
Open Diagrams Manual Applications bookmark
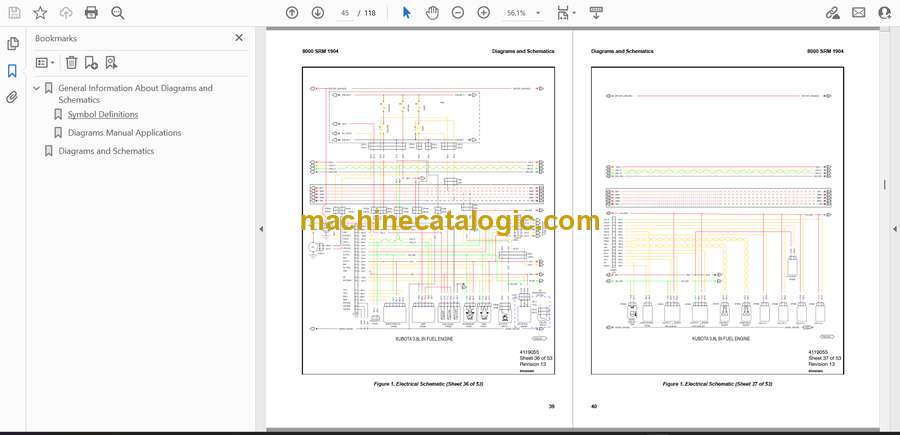(x=125, y=133)
